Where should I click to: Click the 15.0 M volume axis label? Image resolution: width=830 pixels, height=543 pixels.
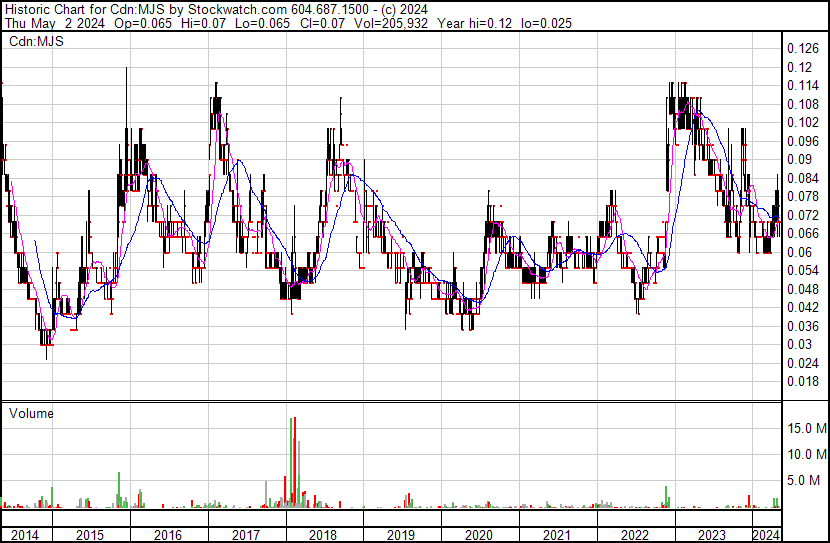806,429
